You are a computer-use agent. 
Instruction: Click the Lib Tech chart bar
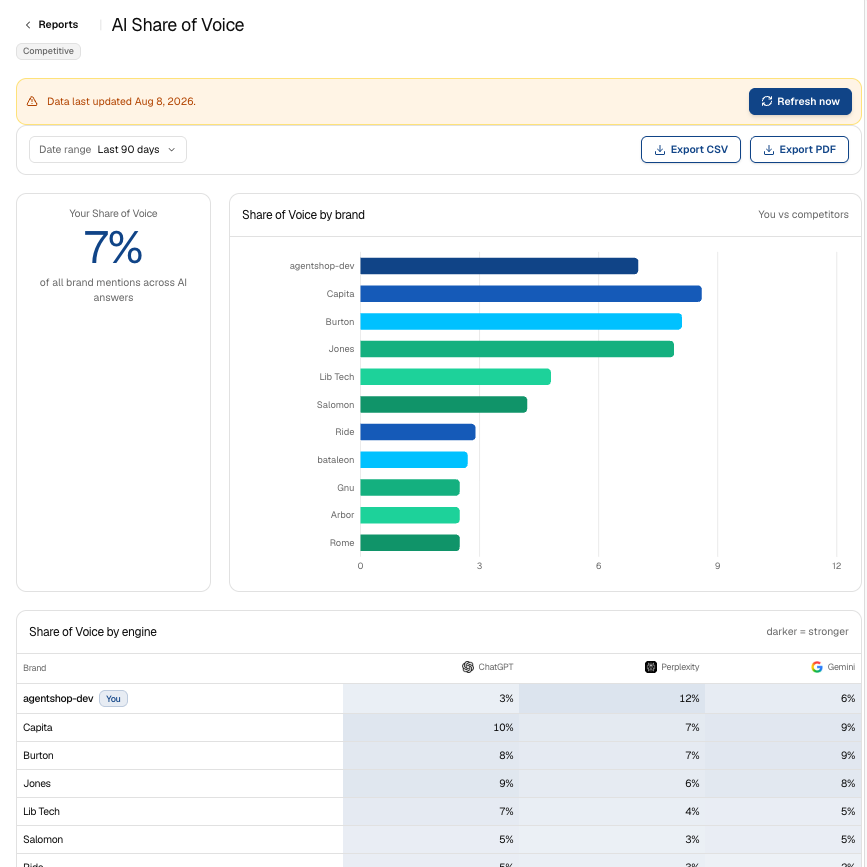click(x=456, y=377)
